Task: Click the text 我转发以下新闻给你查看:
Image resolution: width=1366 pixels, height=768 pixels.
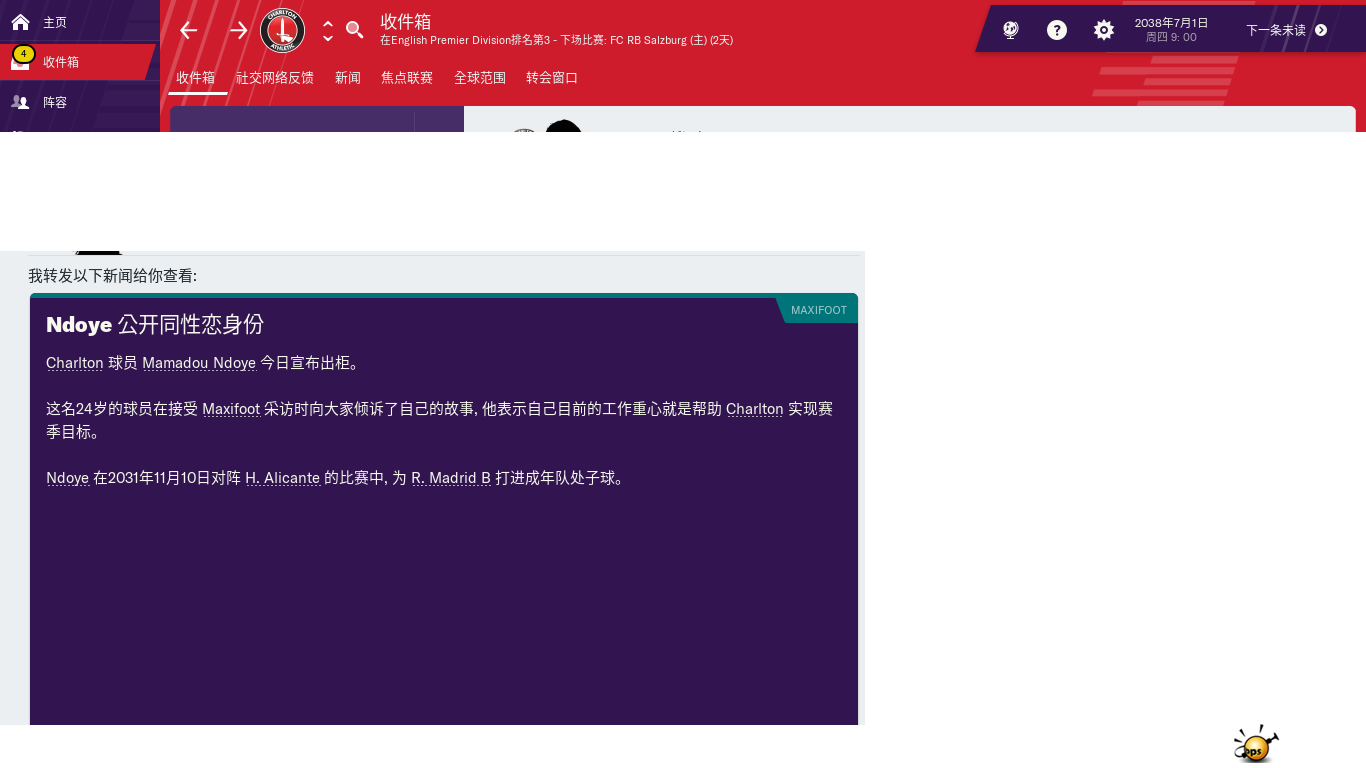Action: 113,276
